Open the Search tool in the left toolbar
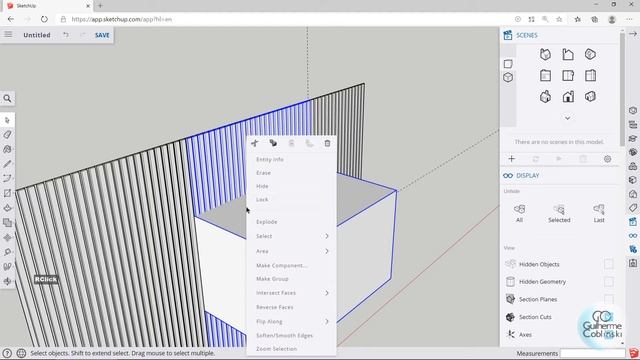The height and width of the screenshot is (360, 640). point(7,98)
